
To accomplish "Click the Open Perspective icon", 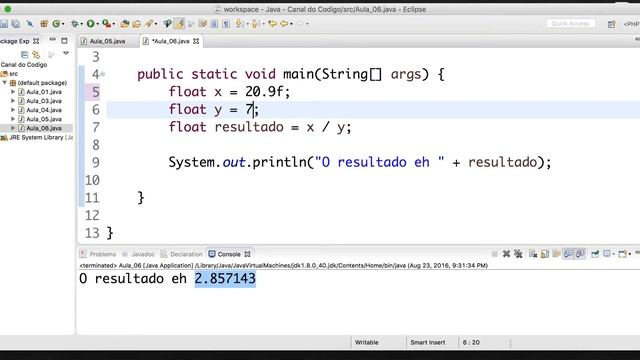I will (611, 24).
